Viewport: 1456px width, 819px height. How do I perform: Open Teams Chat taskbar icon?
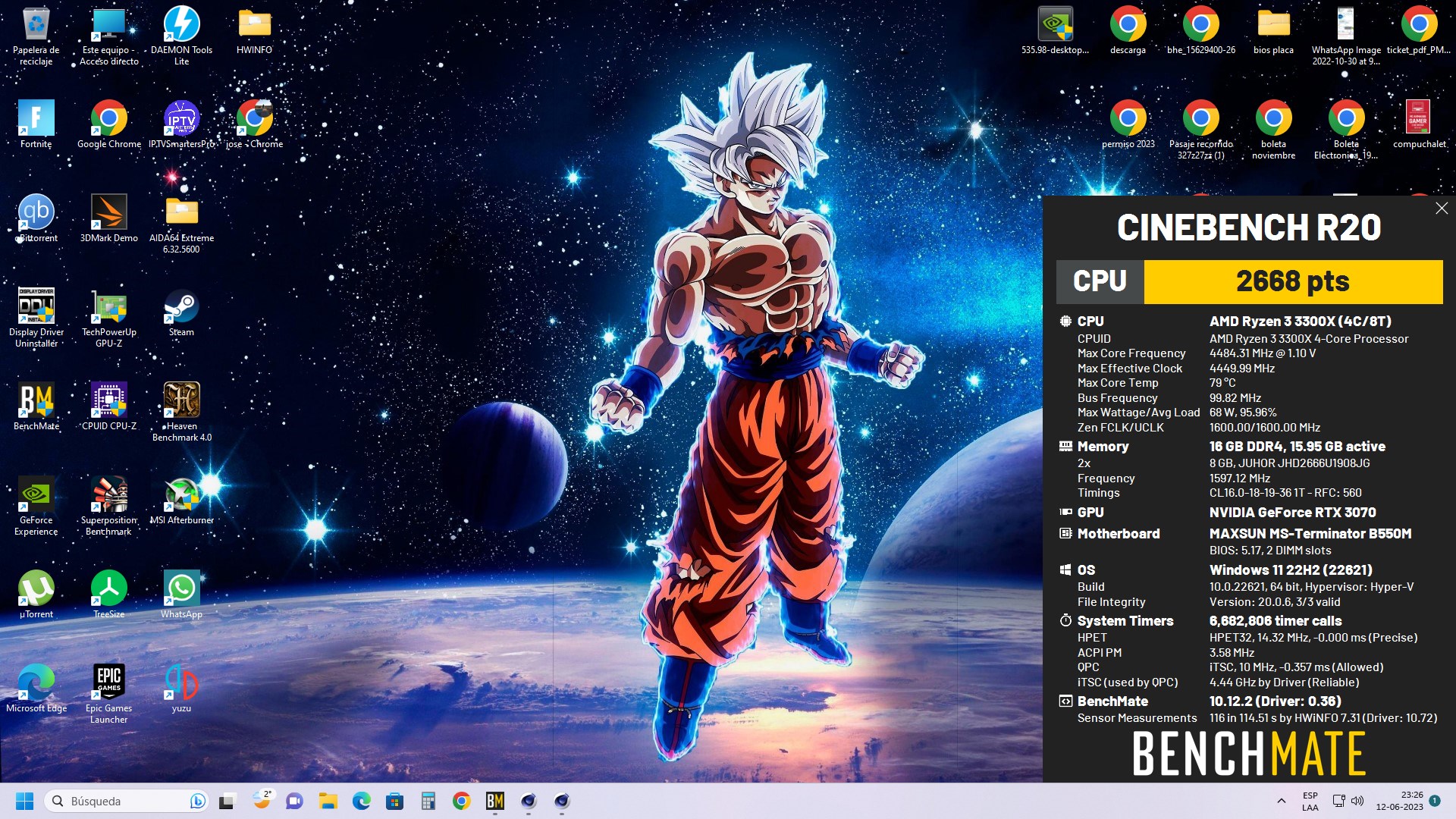(x=294, y=801)
